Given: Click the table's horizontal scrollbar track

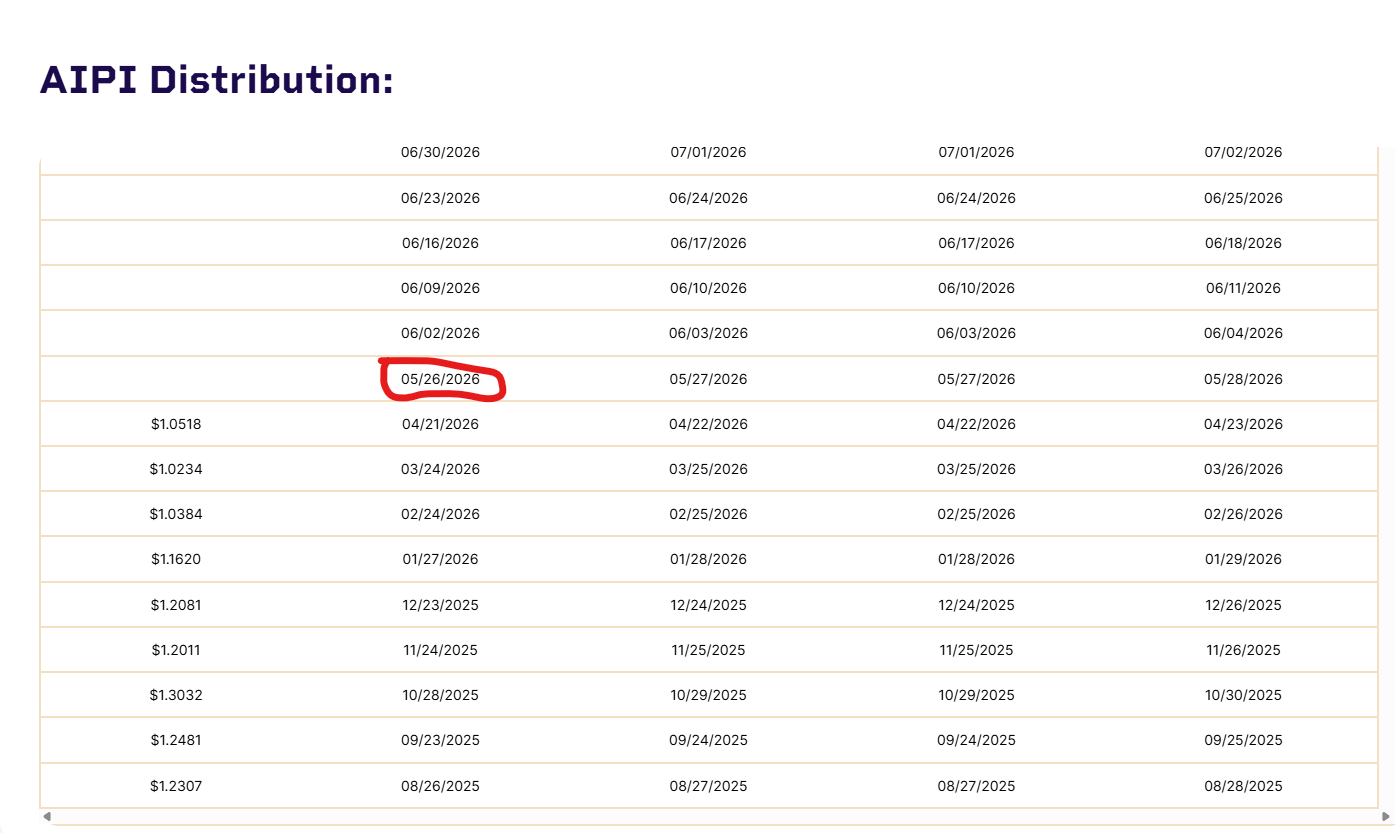Looking at the screenshot, I should [x=716, y=817].
